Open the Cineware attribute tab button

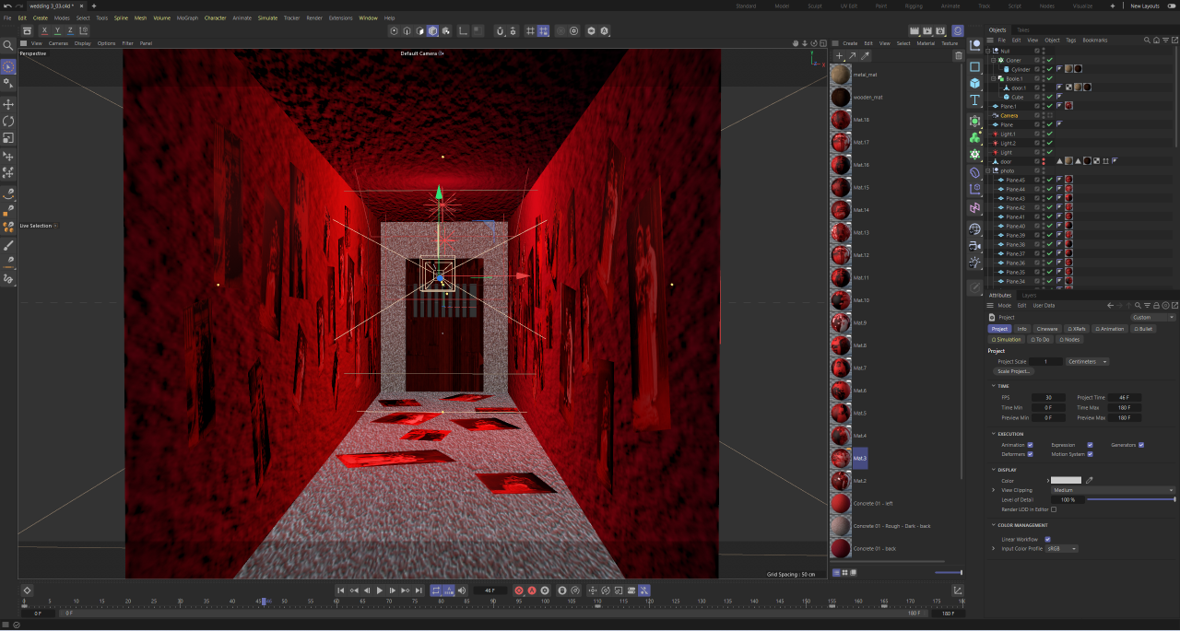pos(1047,328)
